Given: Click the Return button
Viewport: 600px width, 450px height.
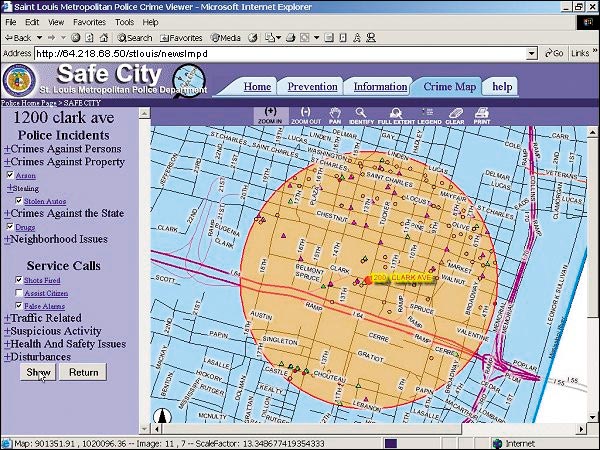Looking at the screenshot, I should pos(83,372).
